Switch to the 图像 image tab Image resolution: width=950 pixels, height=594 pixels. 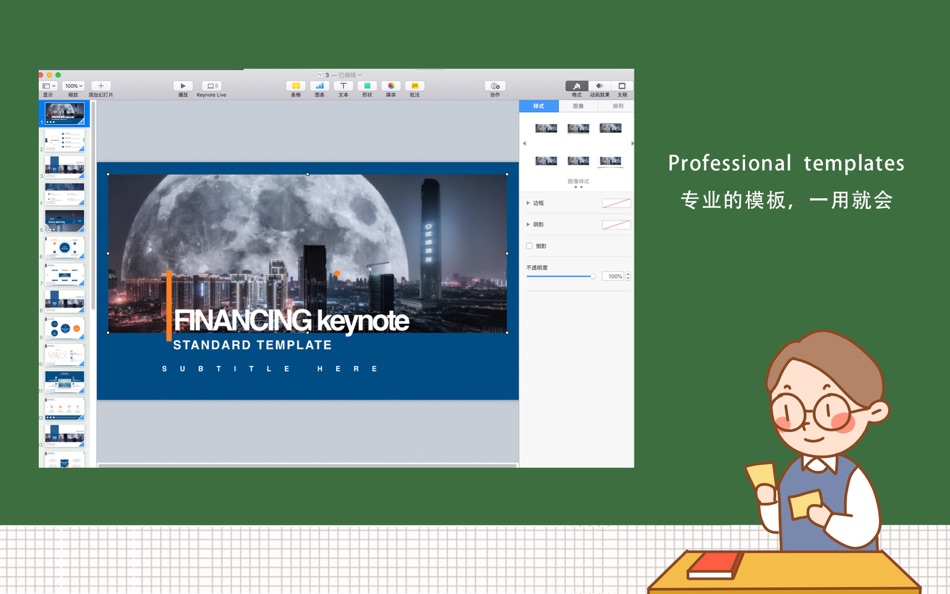pos(578,106)
